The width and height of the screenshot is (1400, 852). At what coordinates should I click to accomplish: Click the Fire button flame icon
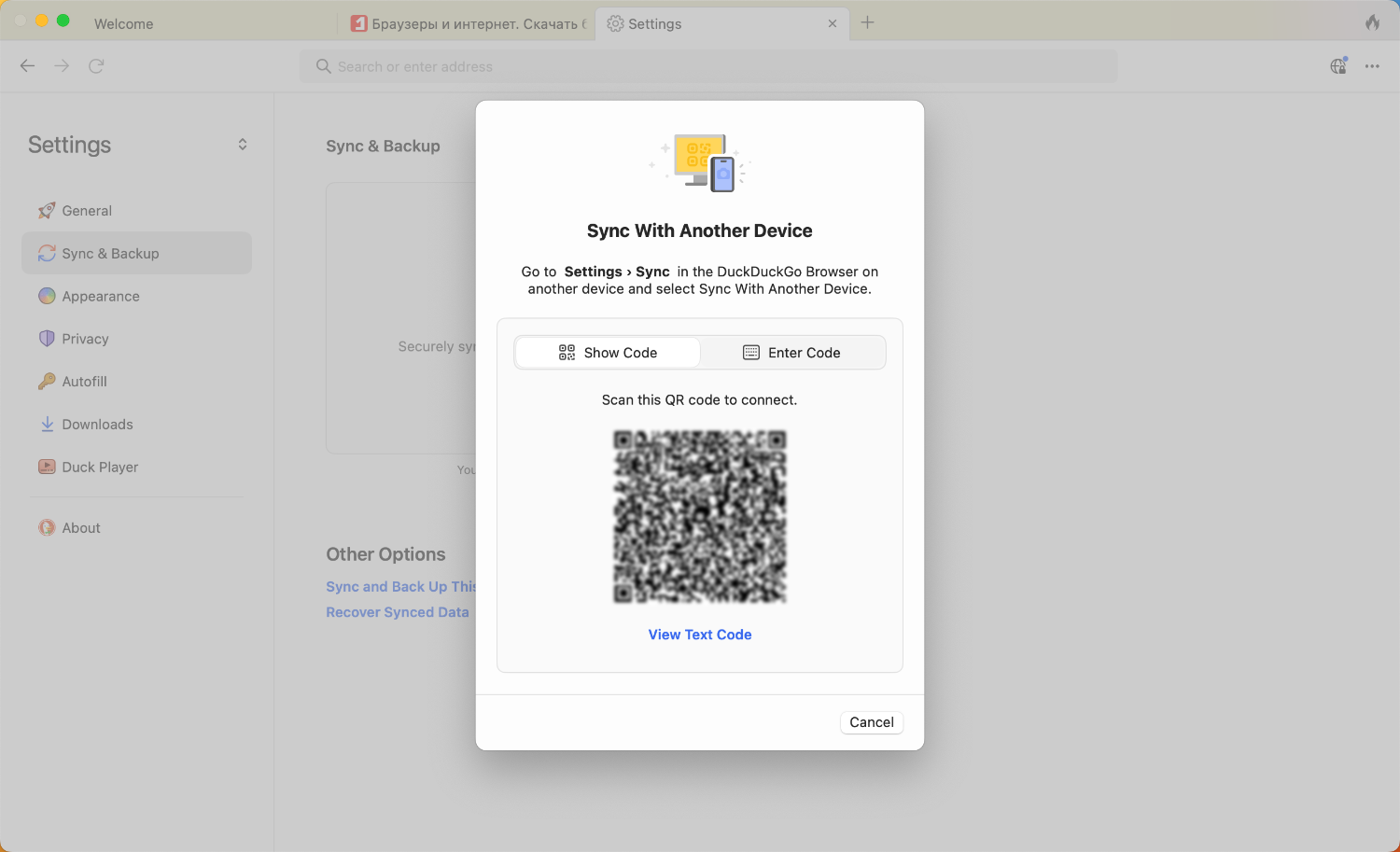click(x=1372, y=22)
